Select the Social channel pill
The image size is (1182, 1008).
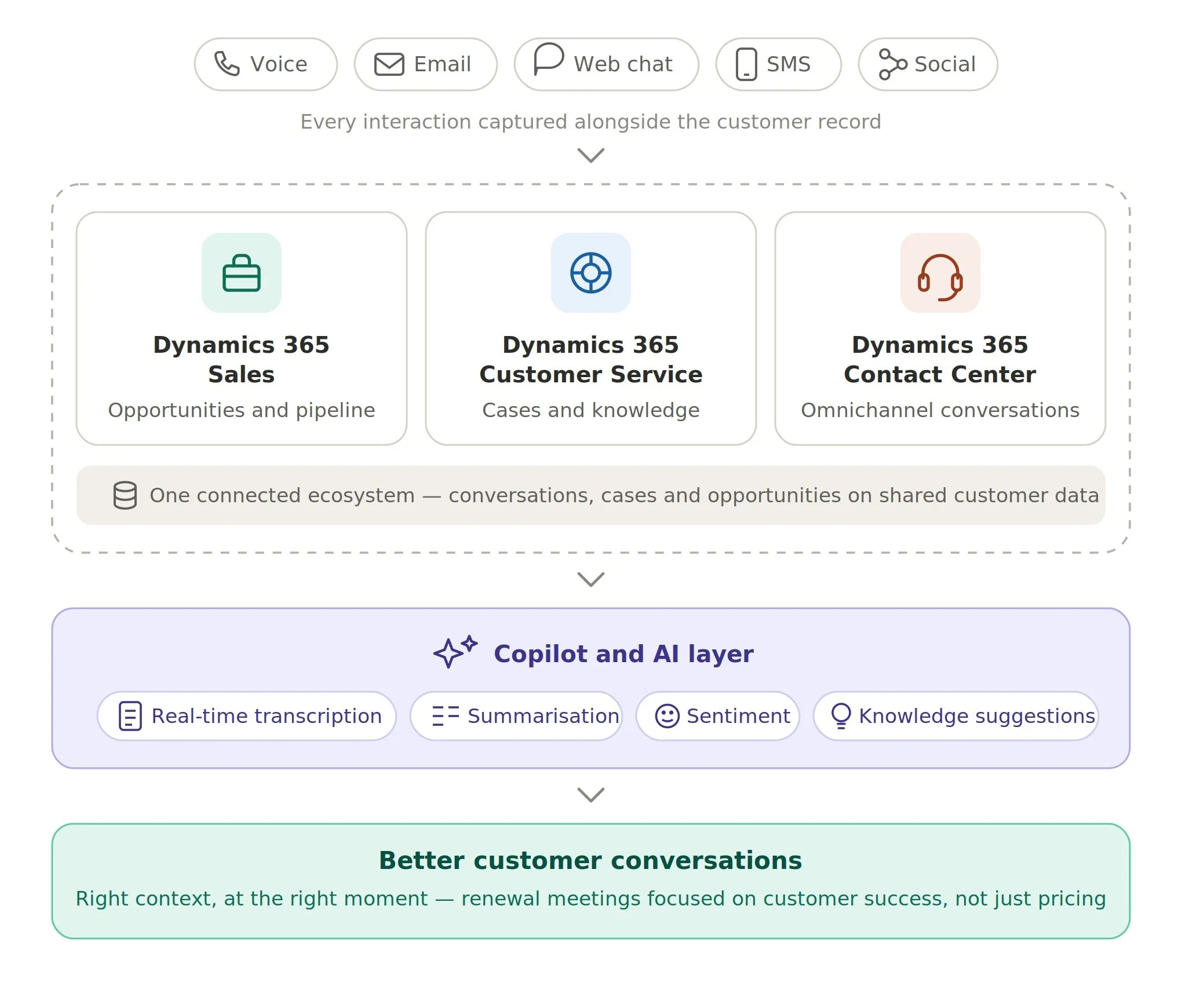928,64
